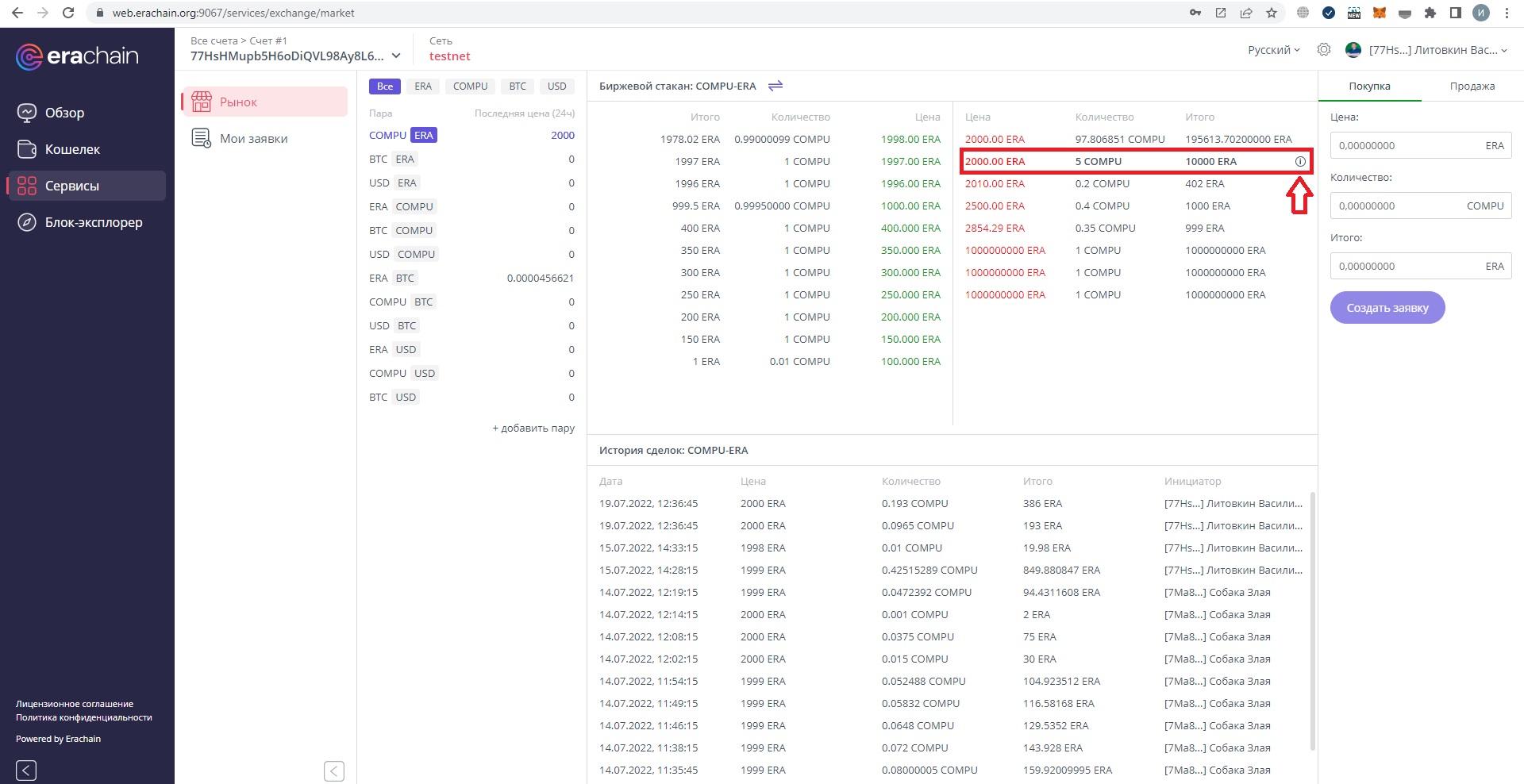This screenshot has height=784, width=1524.
Task: Switch to the Продажа tab
Action: click(x=1472, y=86)
